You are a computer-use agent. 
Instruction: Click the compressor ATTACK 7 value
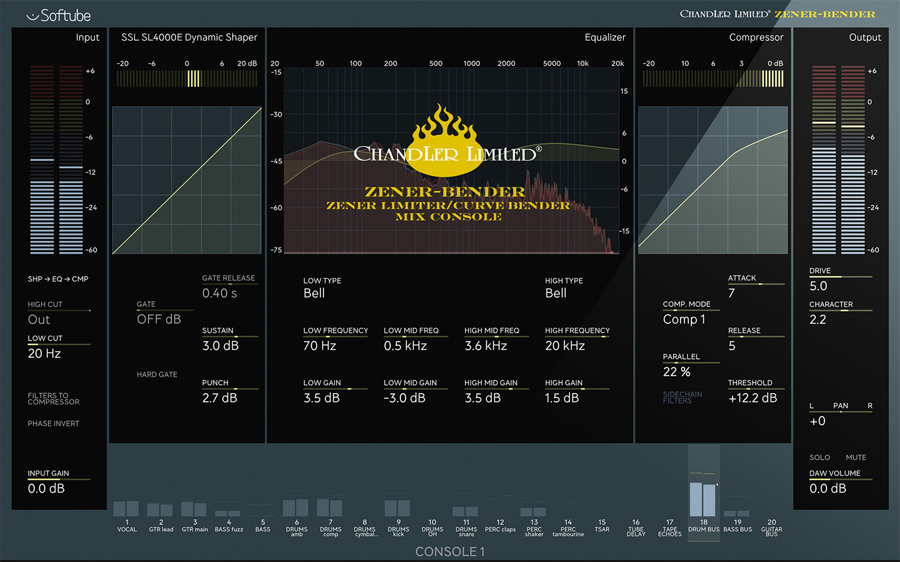pyautogui.click(x=731, y=293)
